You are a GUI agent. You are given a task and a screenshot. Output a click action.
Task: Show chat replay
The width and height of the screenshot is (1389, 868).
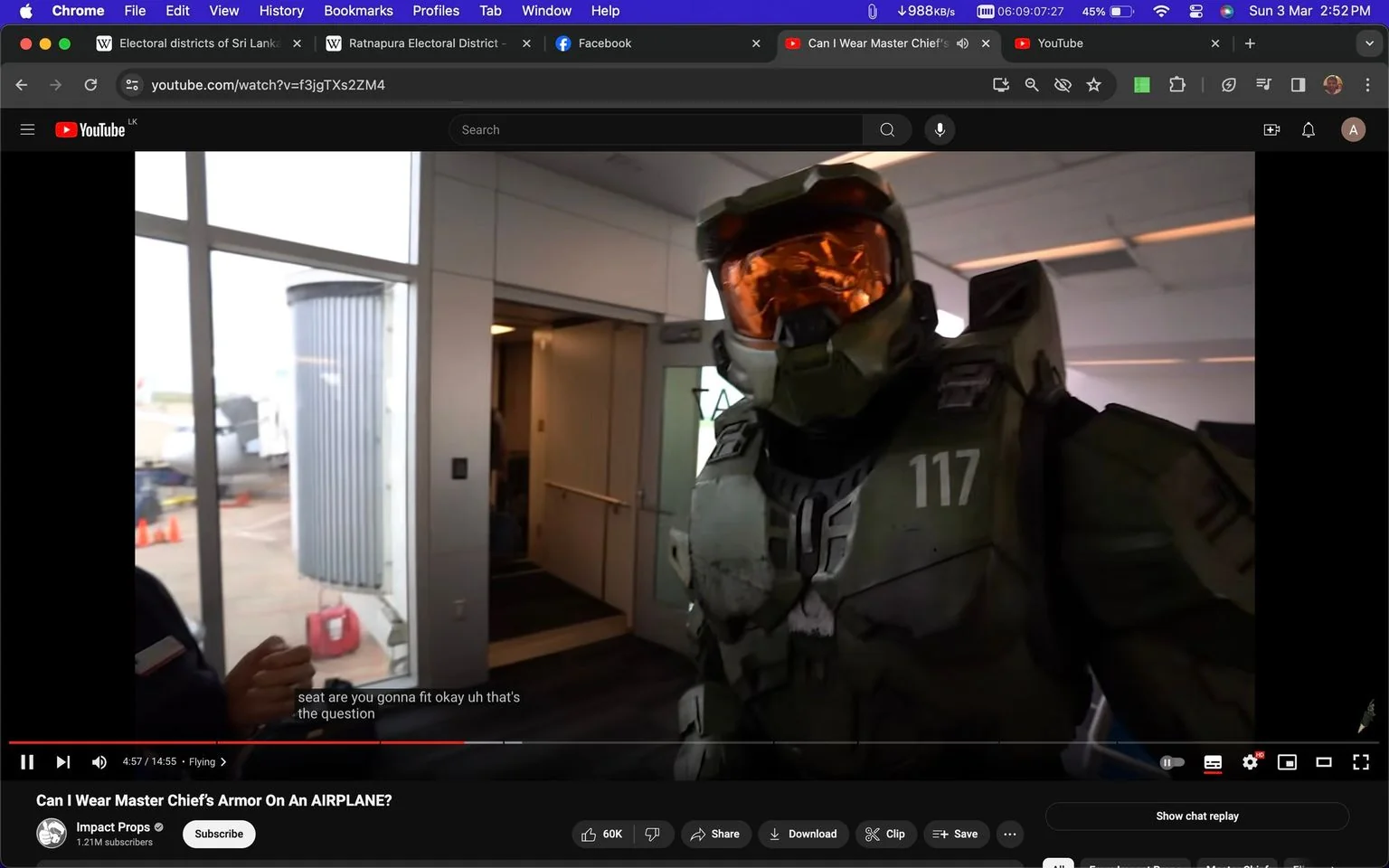1197,816
